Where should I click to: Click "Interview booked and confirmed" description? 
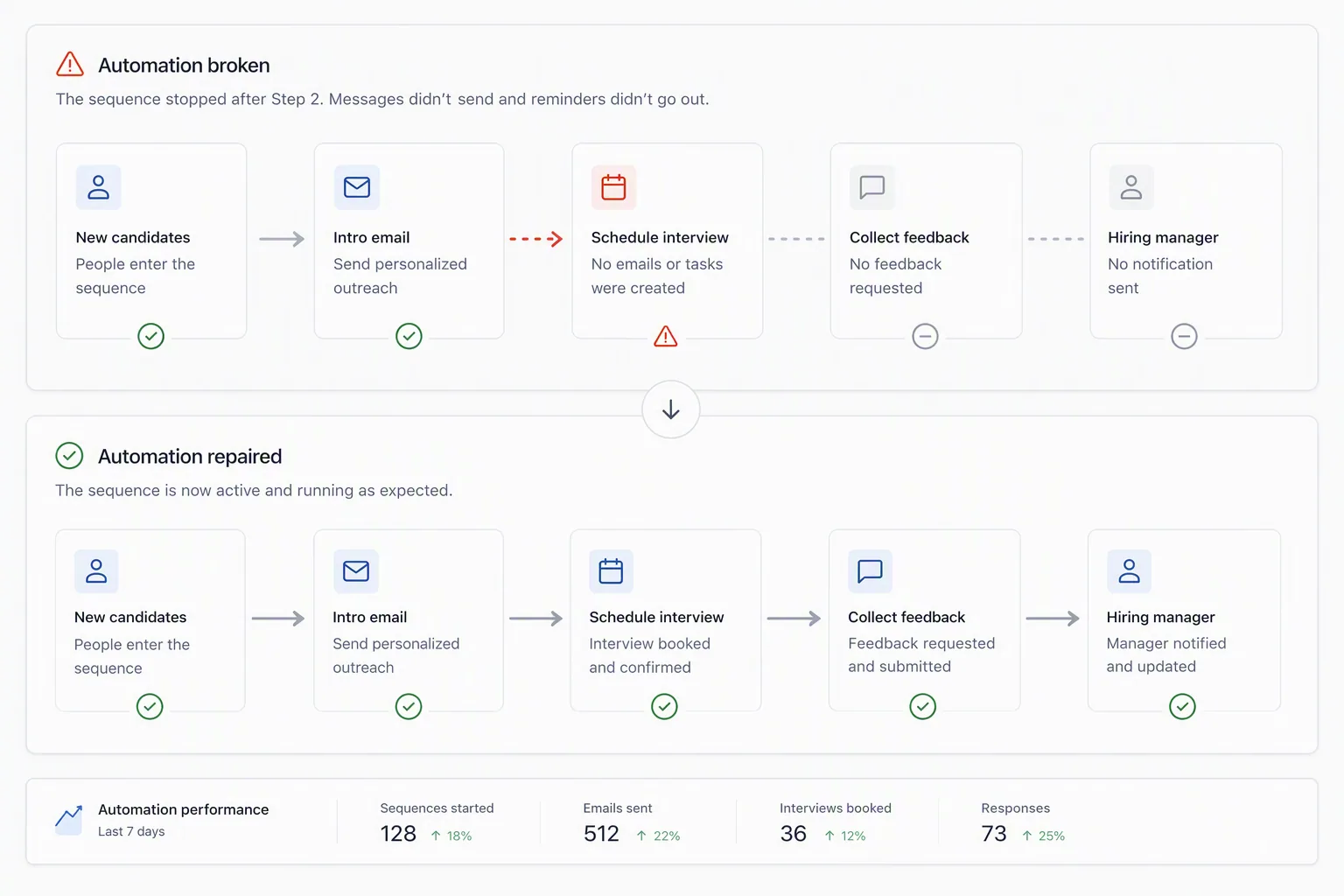(650, 655)
